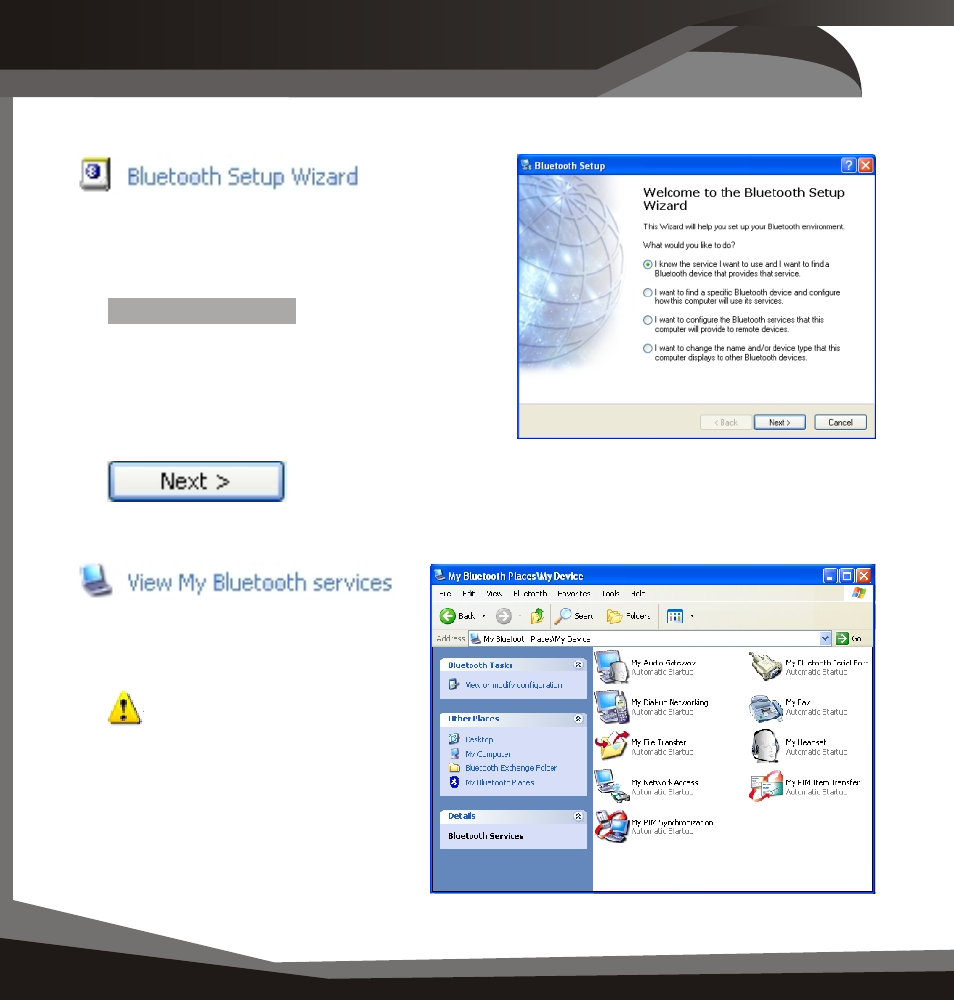Viewport: 954px width, 1000px height.
Task: Click the Forward arrow toolbar button
Action: pos(504,615)
